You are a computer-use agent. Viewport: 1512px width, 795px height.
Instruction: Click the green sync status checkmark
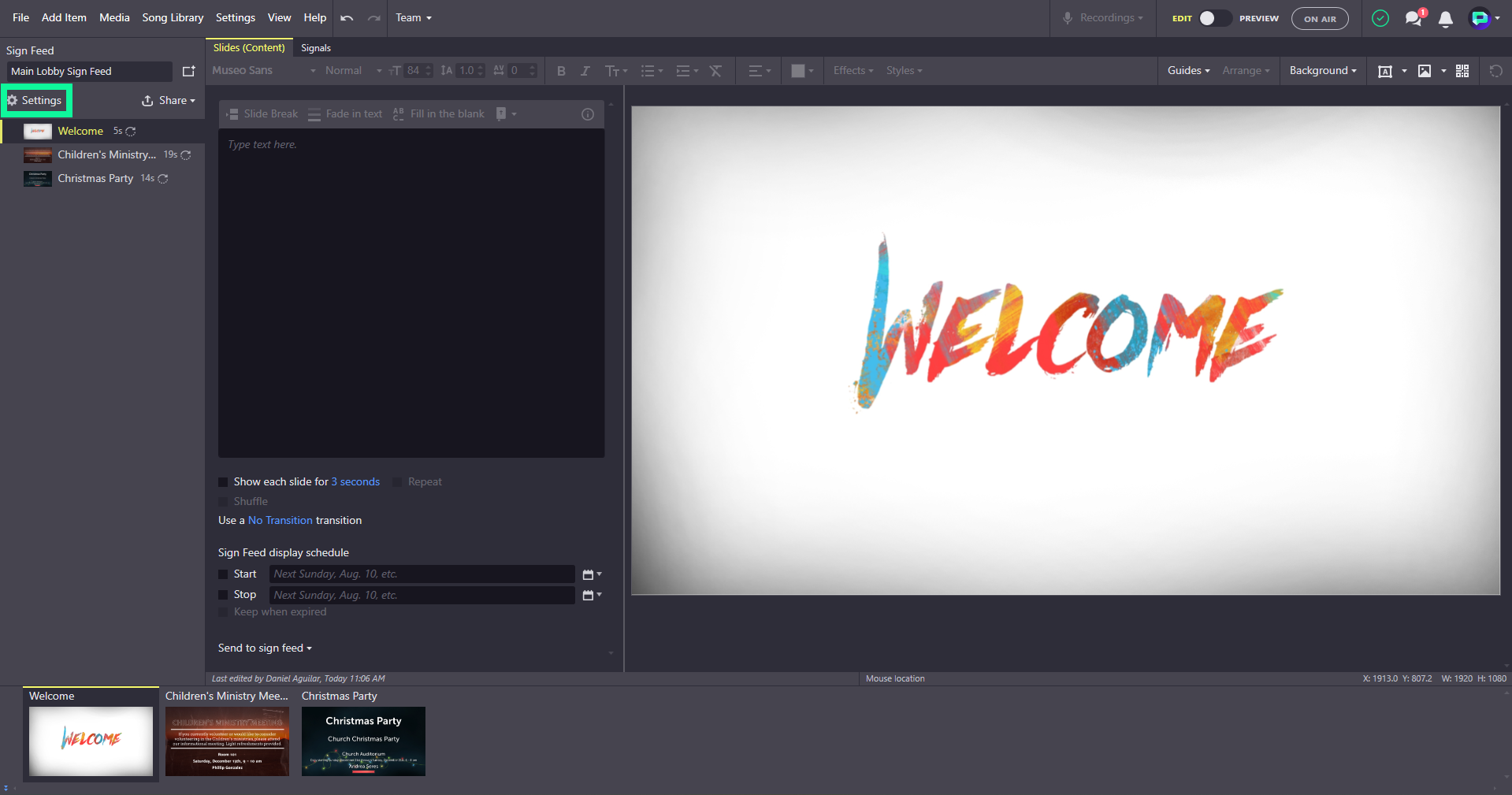click(1380, 18)
